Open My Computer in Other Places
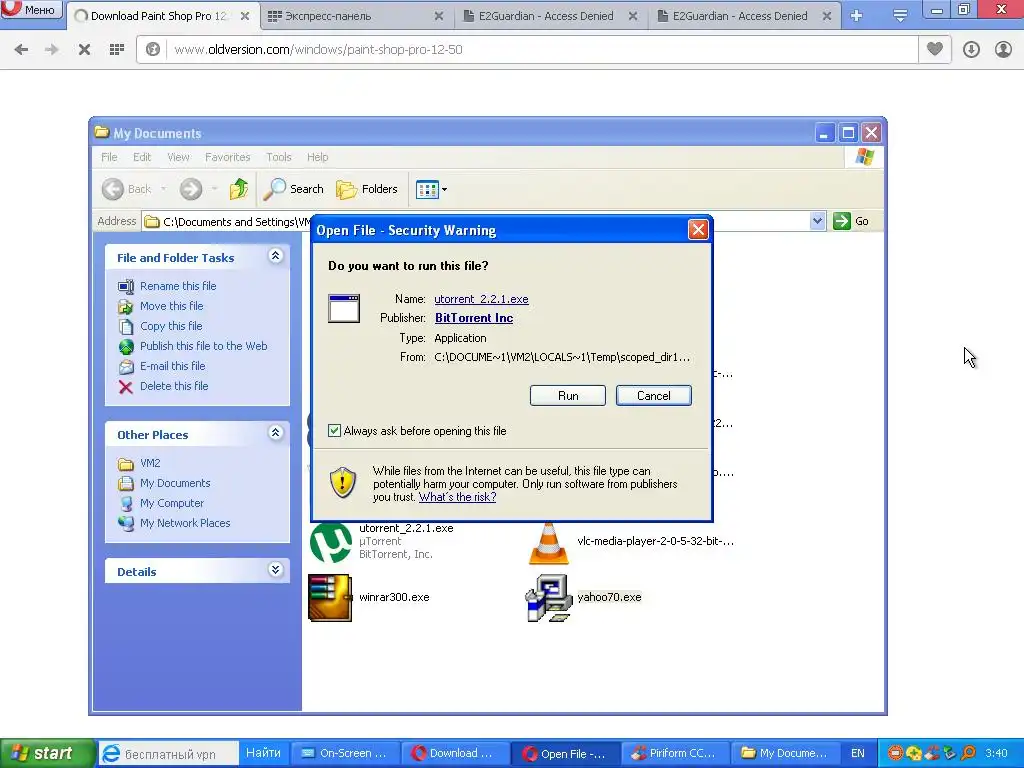The width and height of the screenshot is (1024, 768). tap(172, 504)
